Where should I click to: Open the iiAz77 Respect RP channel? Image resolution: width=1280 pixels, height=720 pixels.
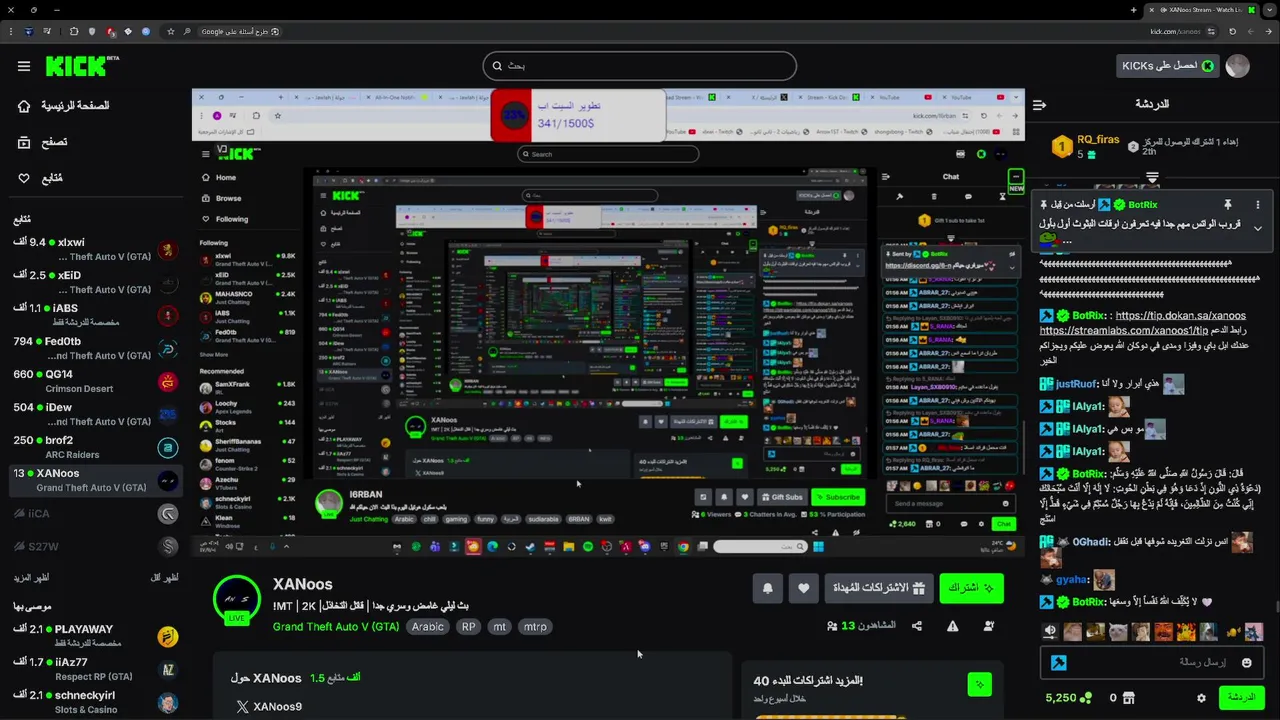tap(96, 669)
